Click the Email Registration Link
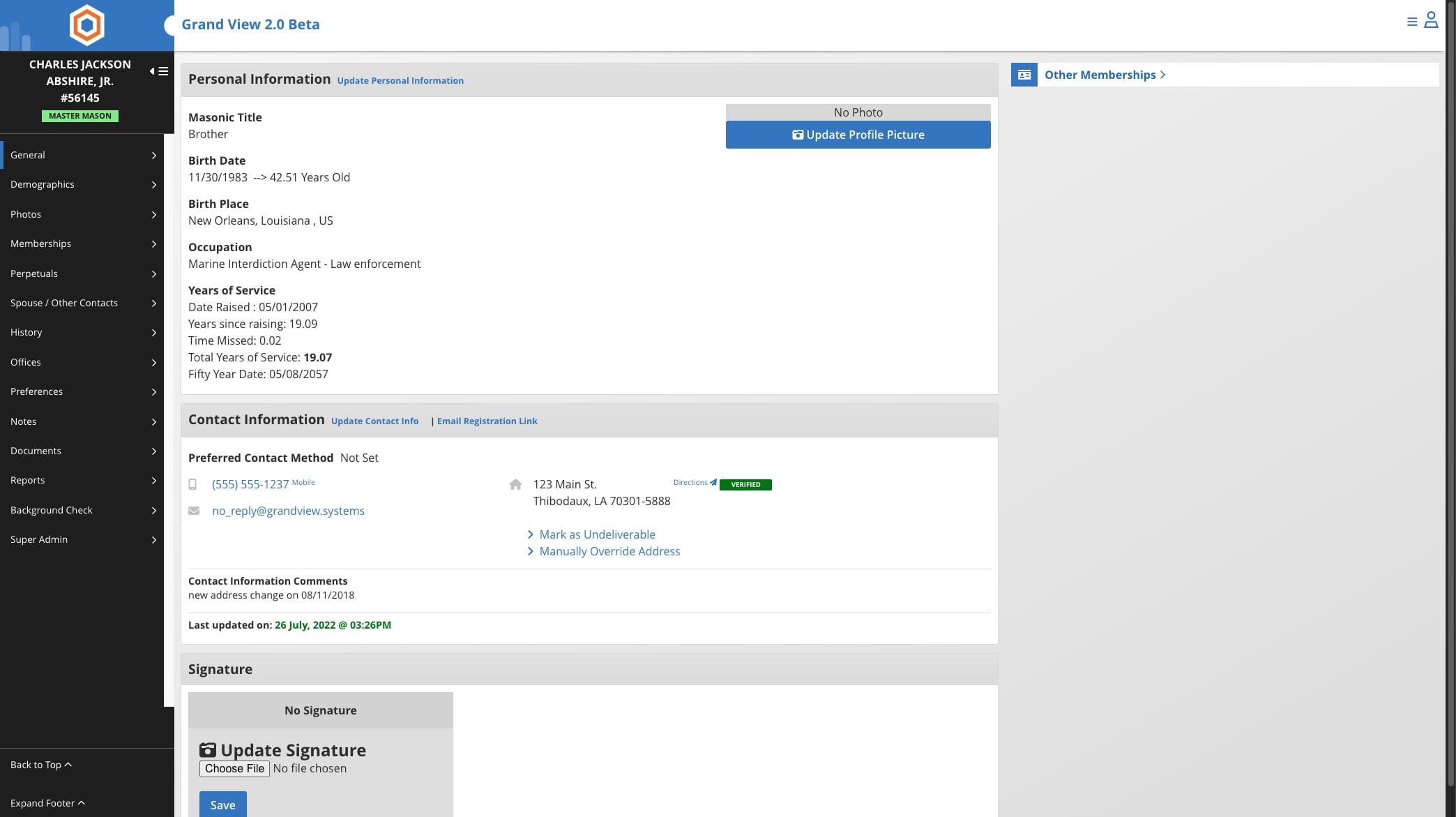Viewport: 1456px width, 817px height. pos(487,421)
